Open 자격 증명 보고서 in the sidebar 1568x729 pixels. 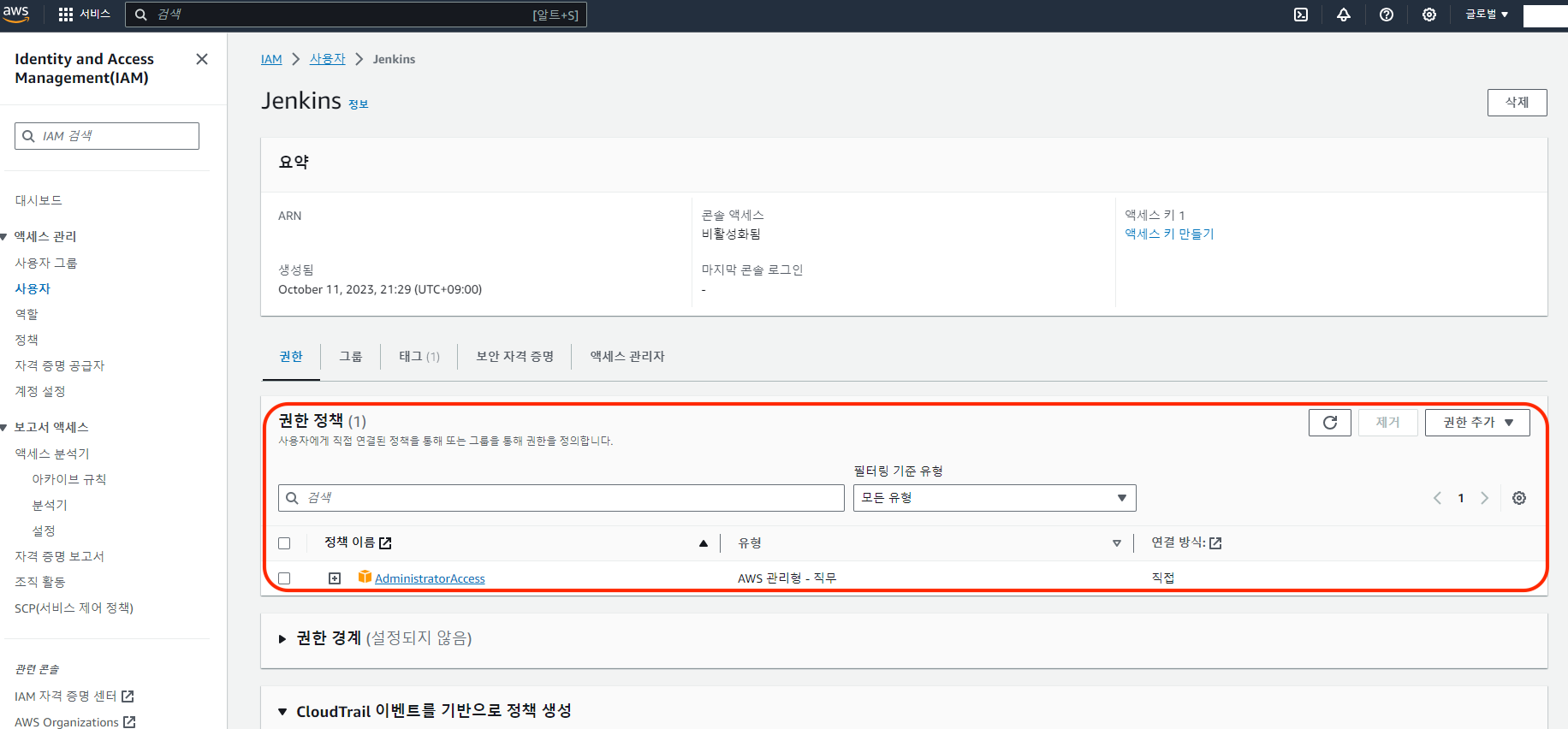(60, 557)
